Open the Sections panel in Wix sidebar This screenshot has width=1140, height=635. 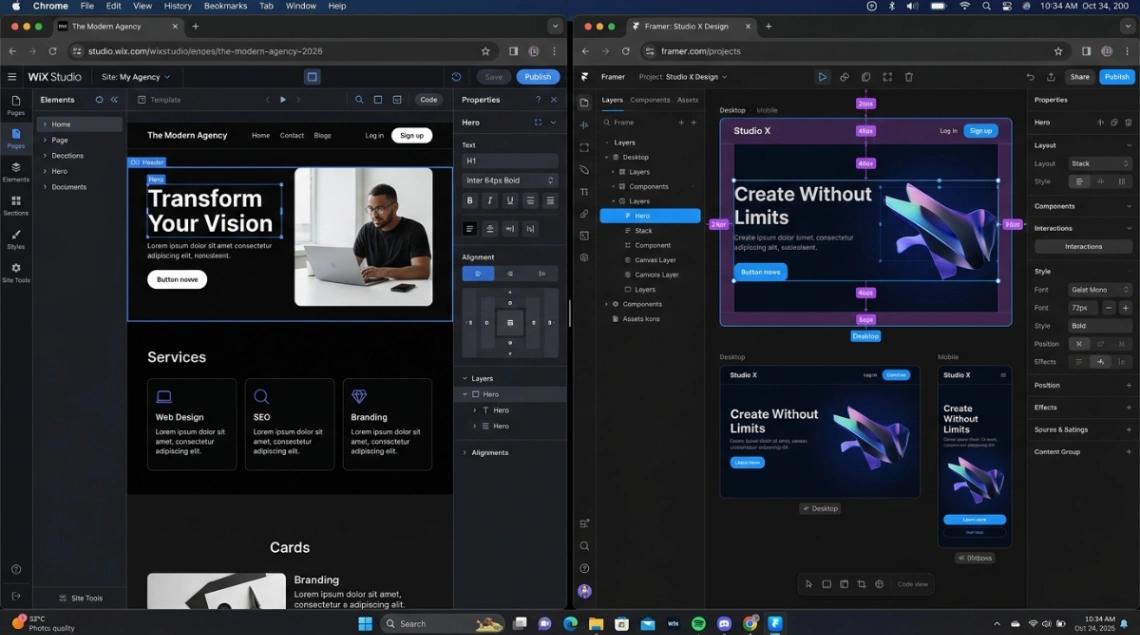click(15, 205)
